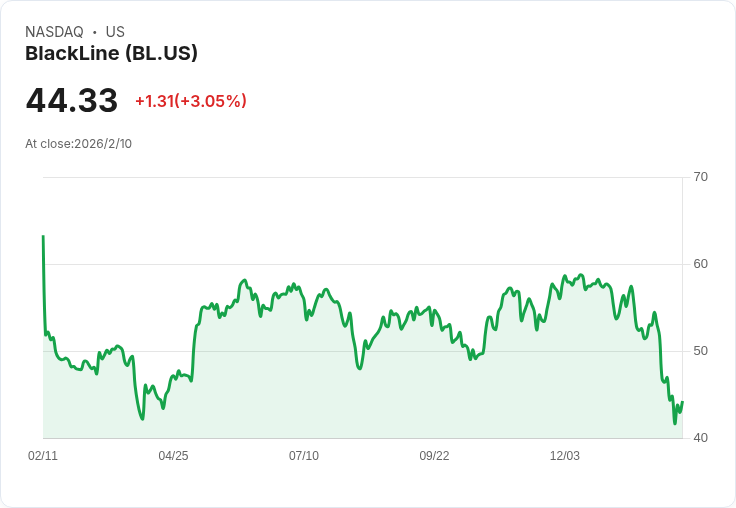Select the 04/25 date axis label
The image size is (736, 508).
tap(173, 456)
